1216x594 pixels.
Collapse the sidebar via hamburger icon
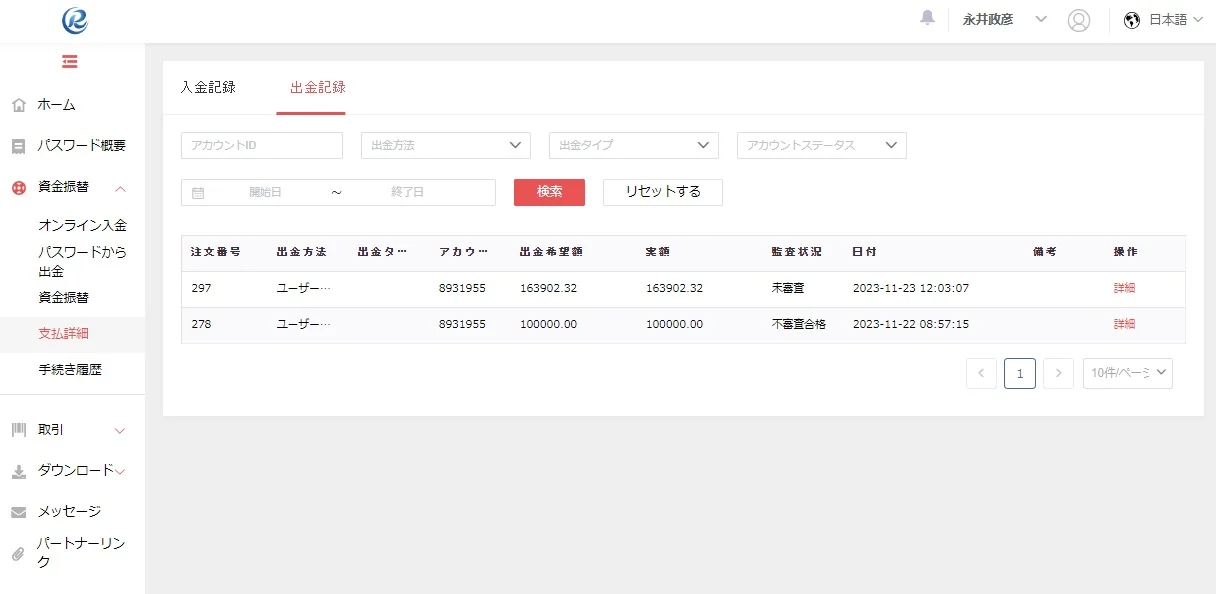[69, 61]
